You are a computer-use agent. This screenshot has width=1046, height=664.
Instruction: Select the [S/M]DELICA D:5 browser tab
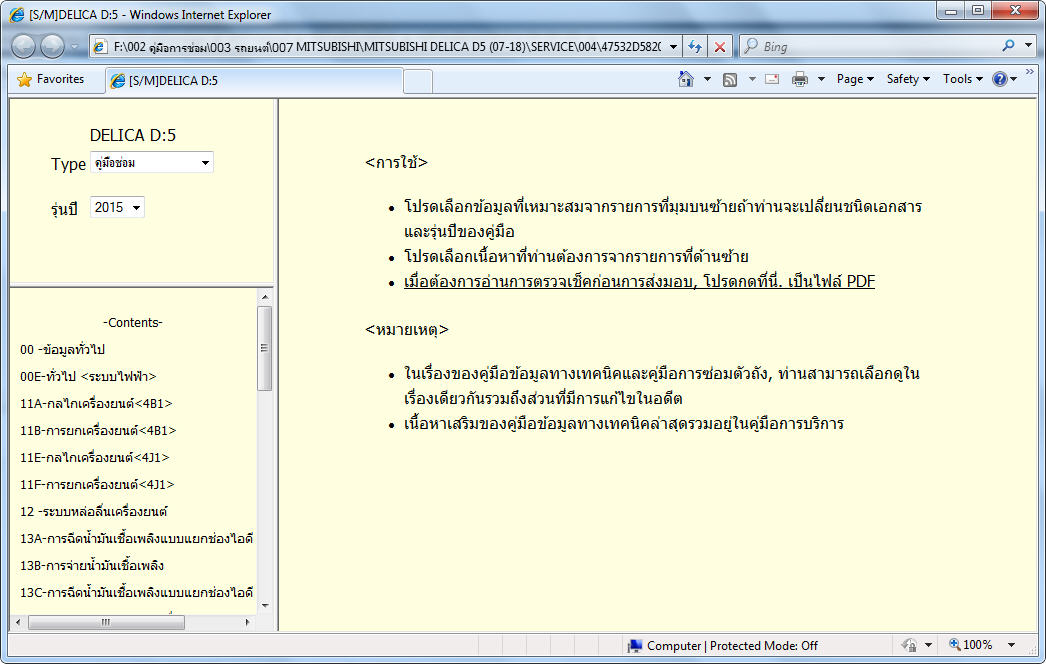tap(253, 80)
